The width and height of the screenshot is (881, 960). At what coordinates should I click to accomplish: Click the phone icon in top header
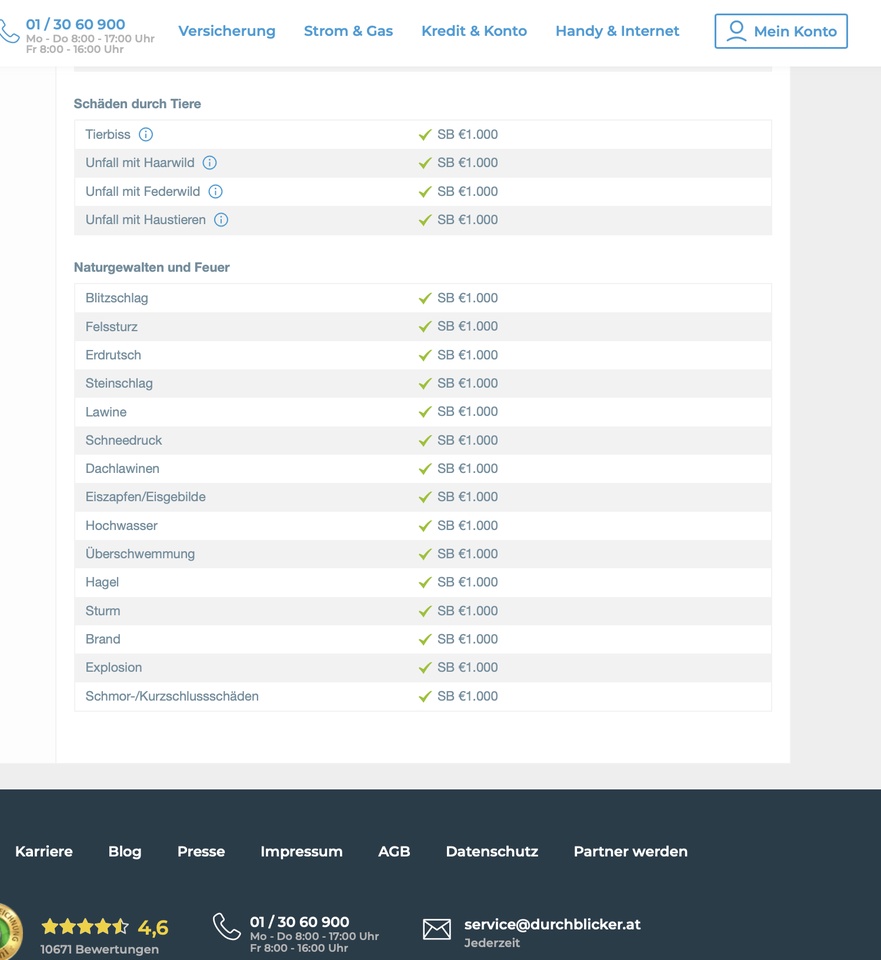click(x=9, y=32)
